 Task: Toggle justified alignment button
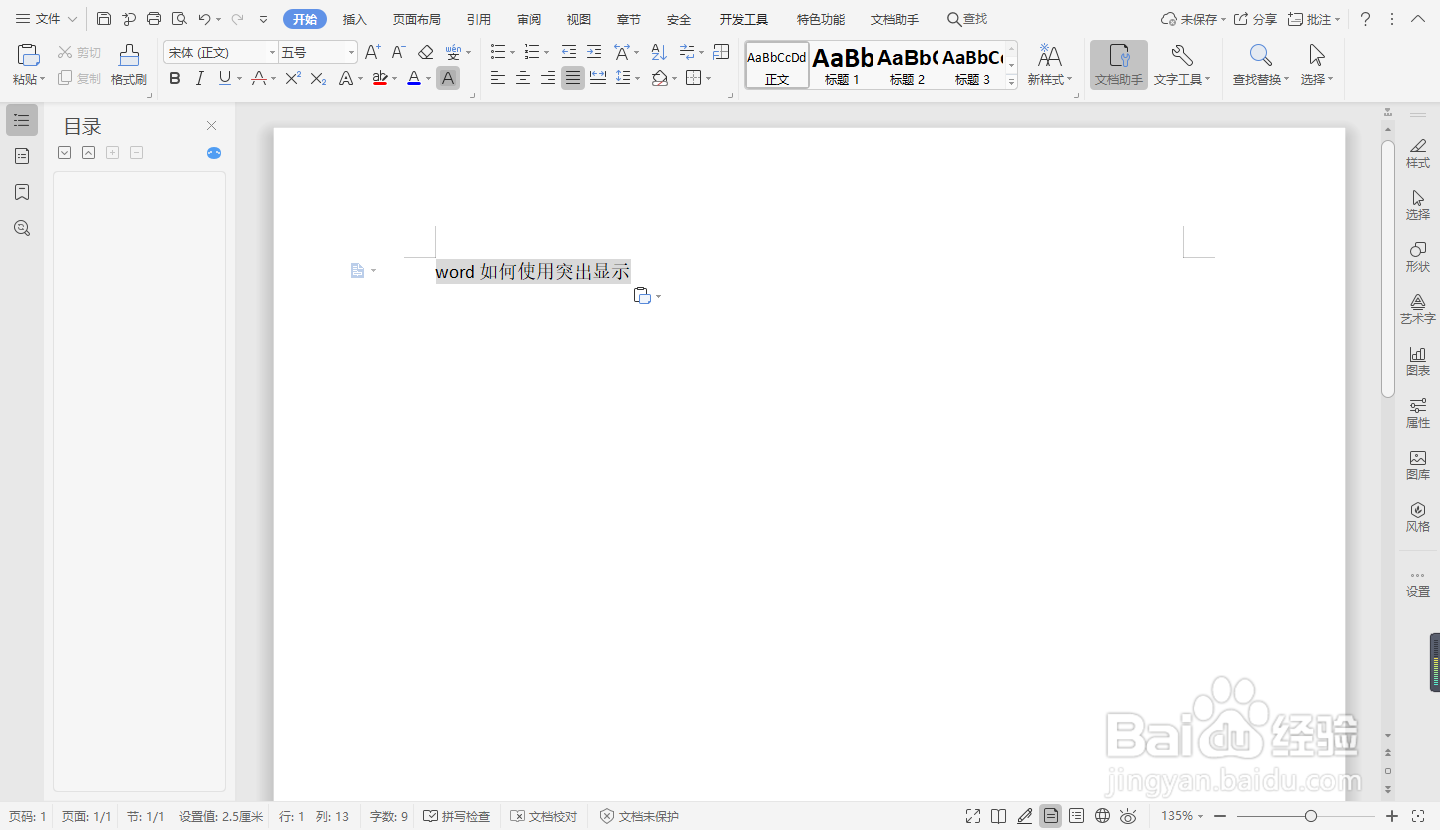pos(573,78)
